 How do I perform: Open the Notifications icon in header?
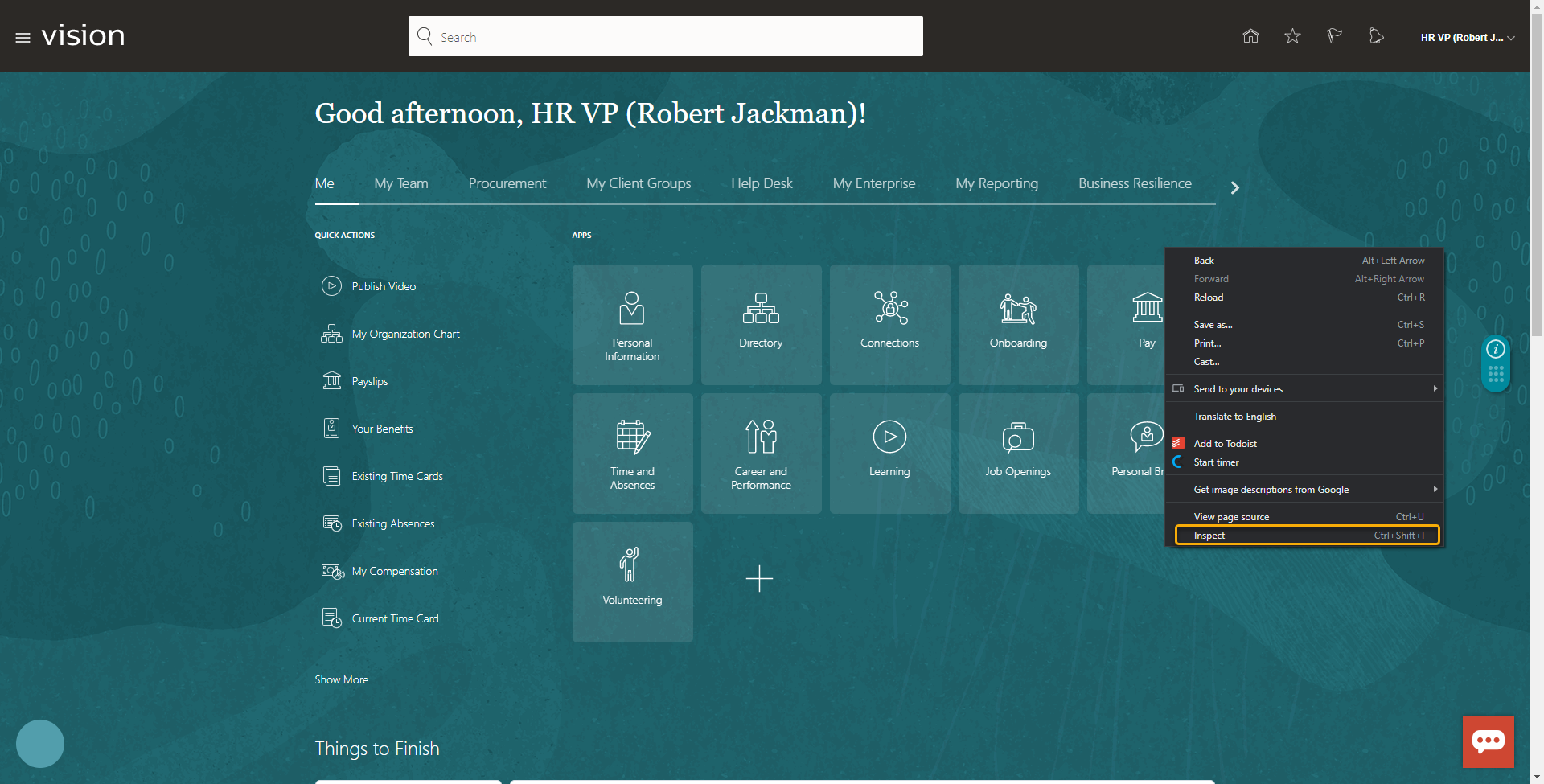1376,36
